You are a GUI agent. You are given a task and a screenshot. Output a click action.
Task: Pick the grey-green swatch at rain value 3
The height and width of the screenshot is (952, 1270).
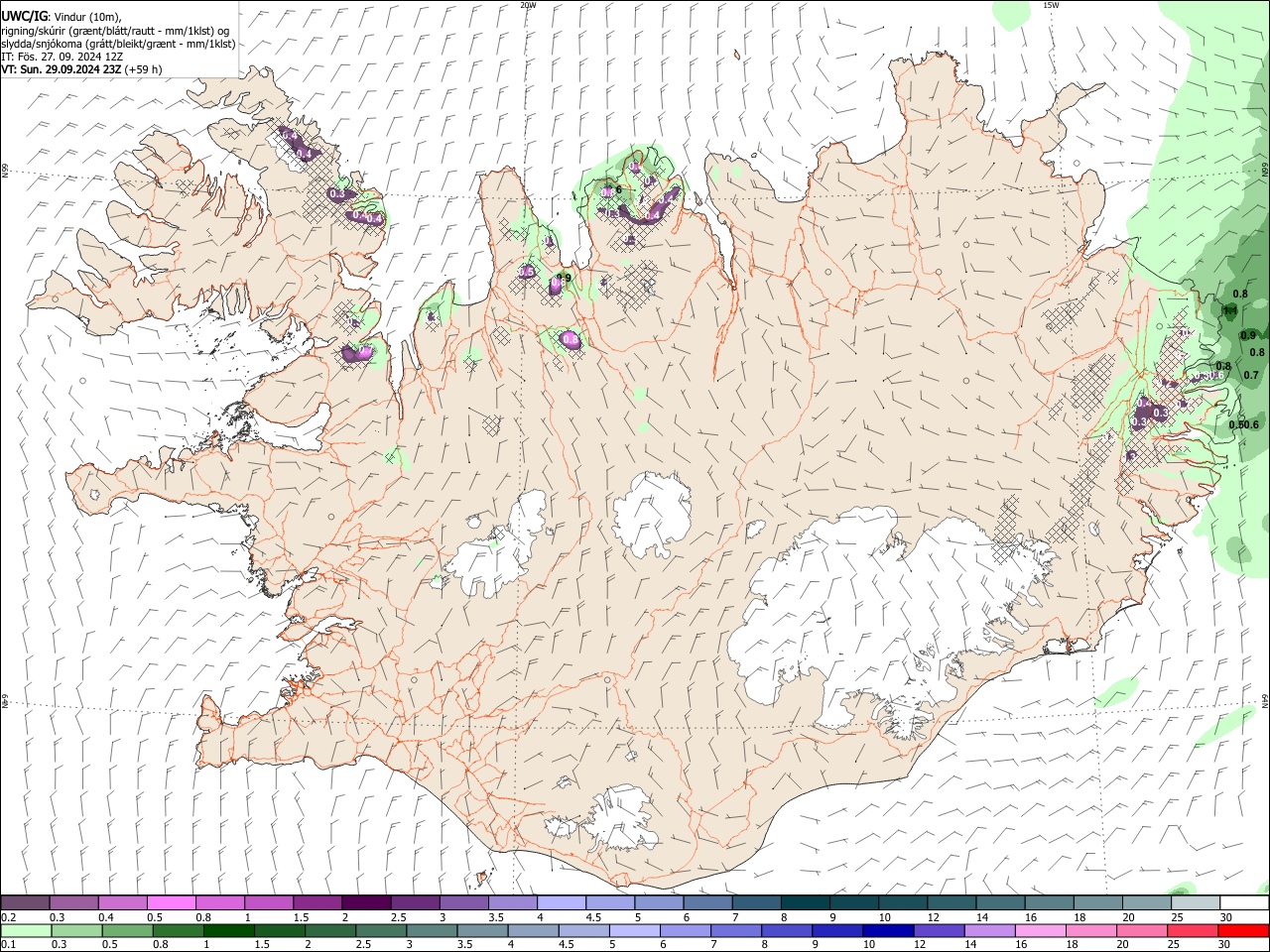pos(431,930)
